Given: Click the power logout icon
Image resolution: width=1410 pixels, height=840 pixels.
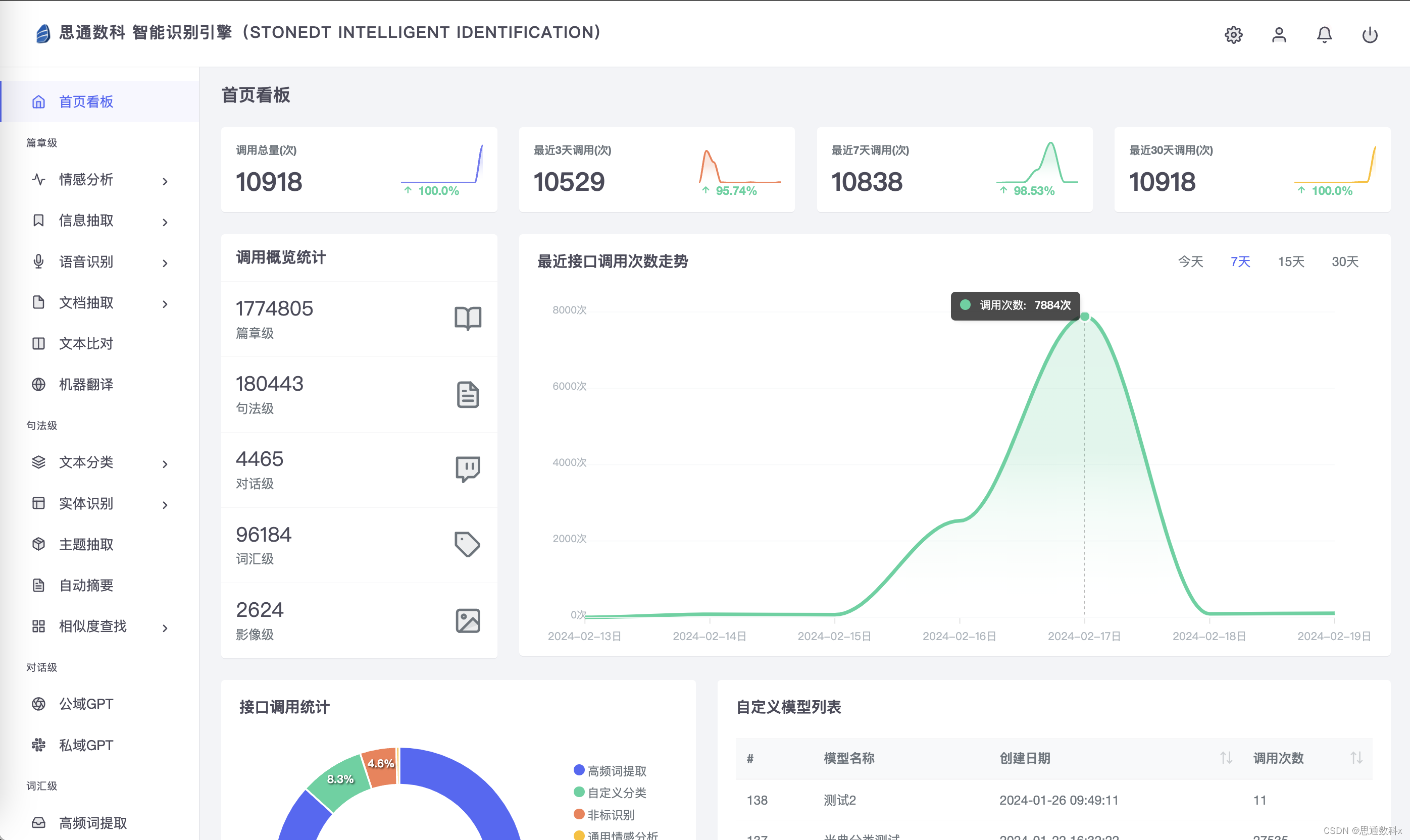Looking at the screenshot, I should [x=1369, y=35].
